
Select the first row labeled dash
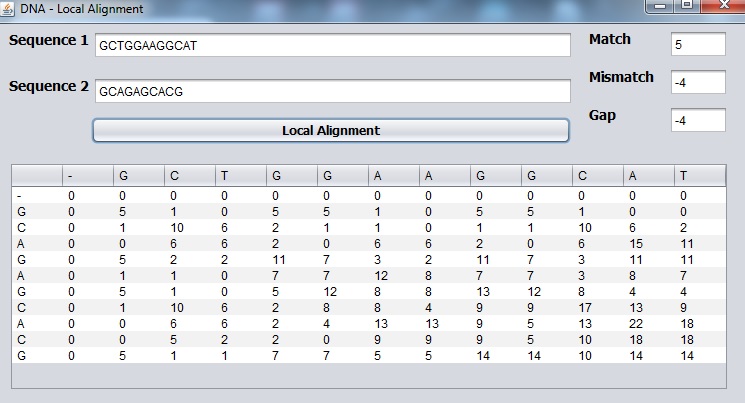click(x=369, y=196)
